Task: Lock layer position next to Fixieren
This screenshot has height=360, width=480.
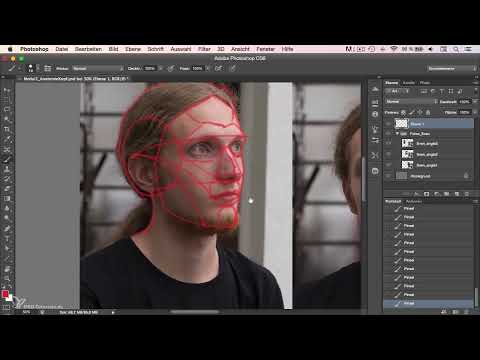Action: tap(420, 113)
